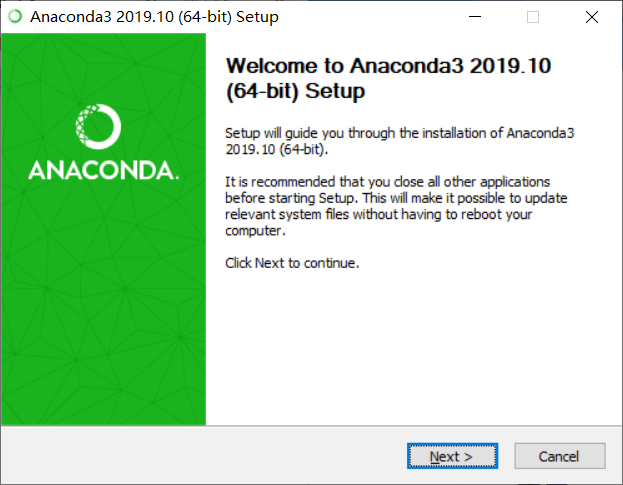This screenshot has height=485, width=623.
Task: Click the top green banner above the logo
Action: tap(103, 60)
